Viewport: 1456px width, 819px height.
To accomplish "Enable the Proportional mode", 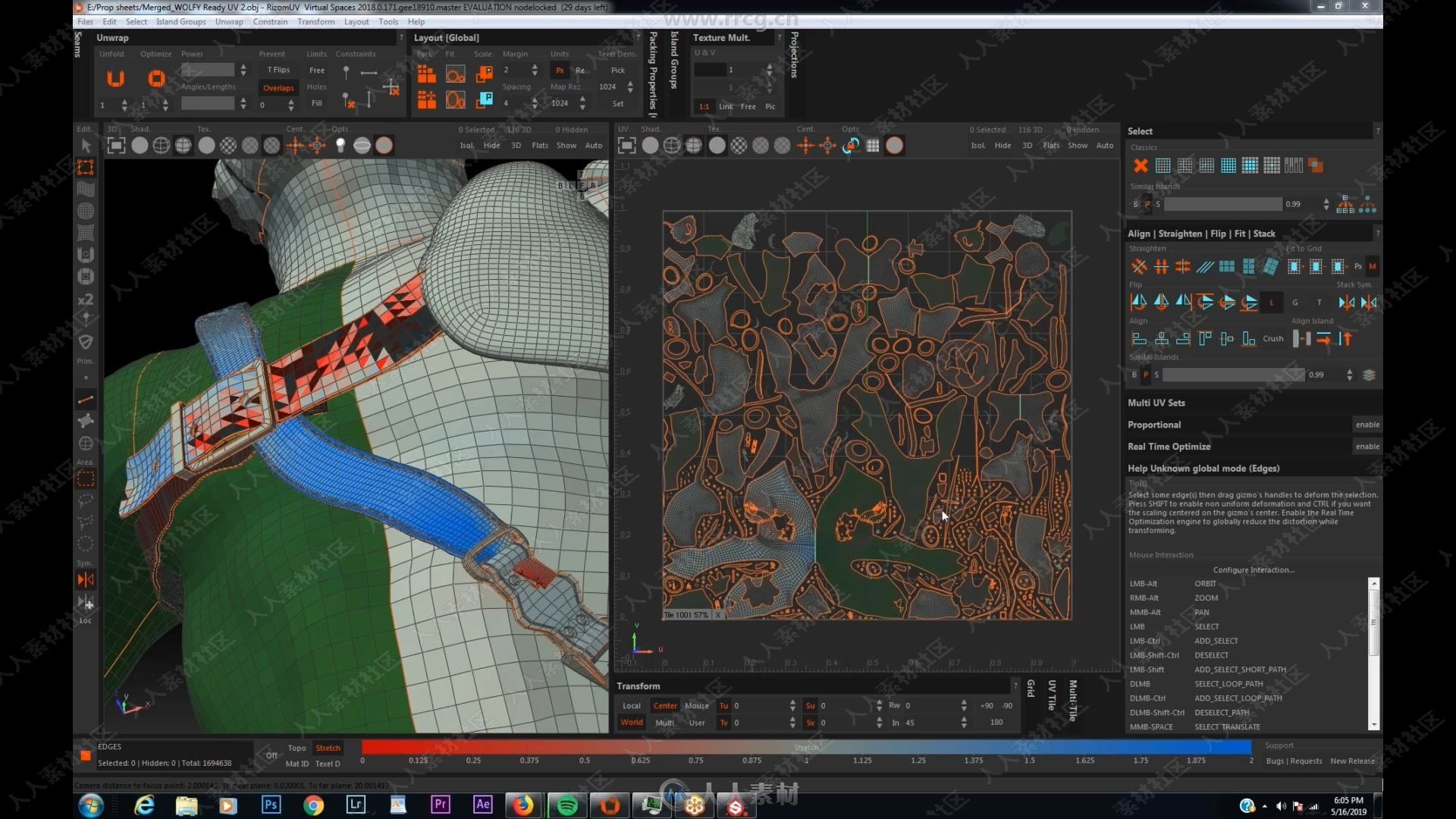I will point(1367,425).
